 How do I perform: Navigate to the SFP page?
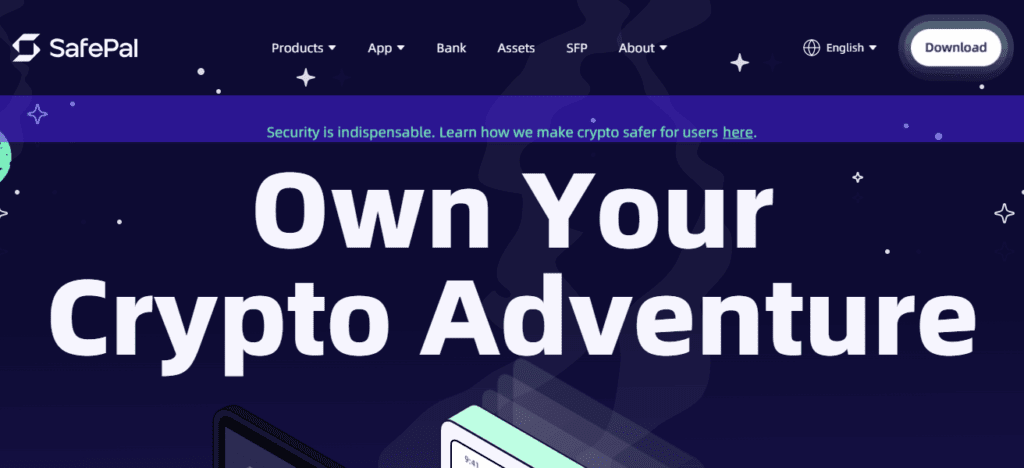[577, 48]
